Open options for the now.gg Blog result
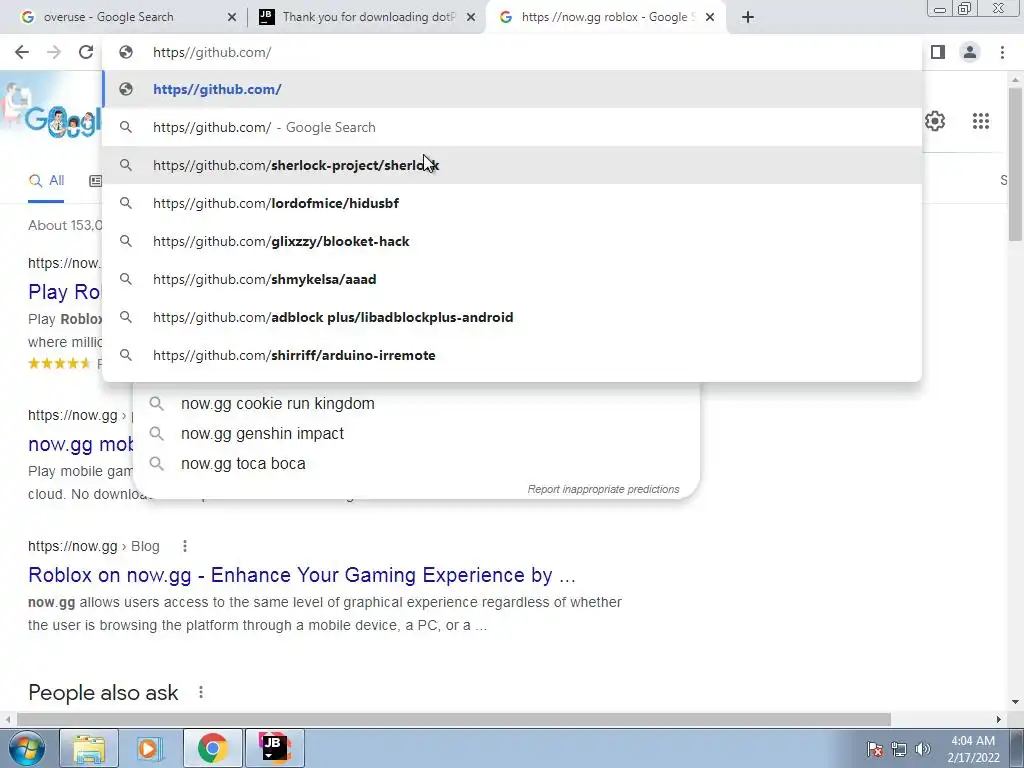The width and height of the screenshot is (1024, 768). (185, 546)
